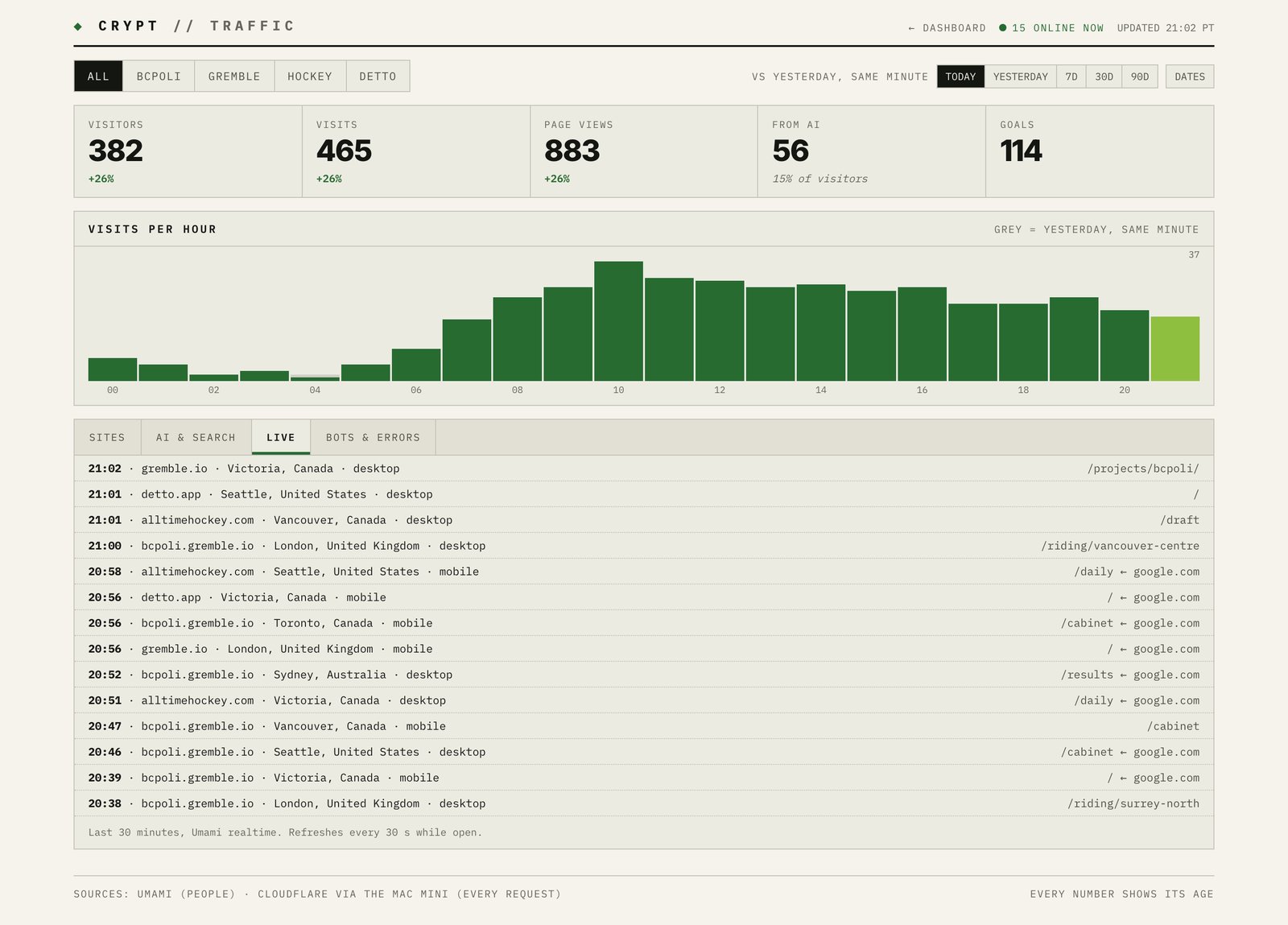Click the UPDATED 21:02 PT timestamp
This screenshot has height=925, width=1288.
coord(1166,28)
